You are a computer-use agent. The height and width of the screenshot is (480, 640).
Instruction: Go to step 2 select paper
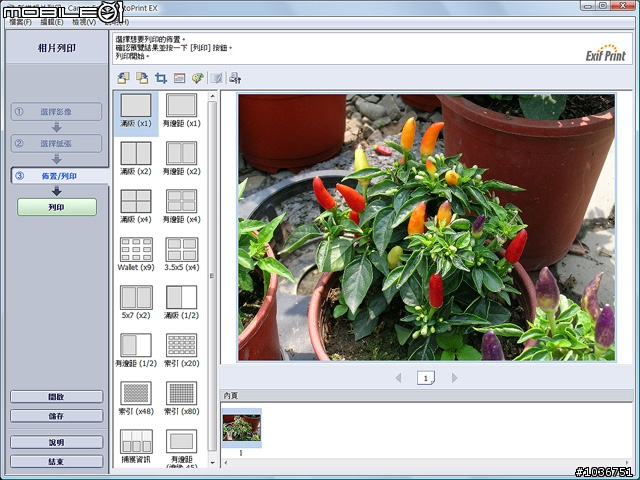(x=56, y=143)
